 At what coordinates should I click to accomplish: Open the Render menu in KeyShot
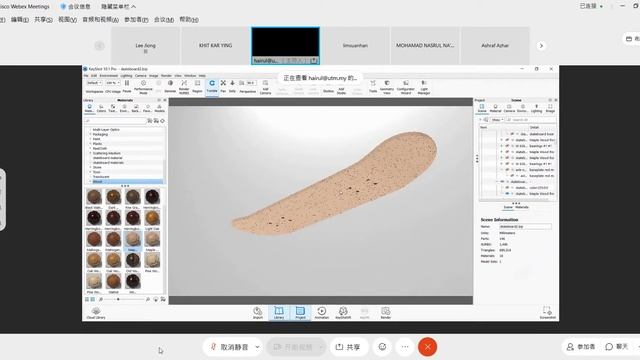pos(166,76)
